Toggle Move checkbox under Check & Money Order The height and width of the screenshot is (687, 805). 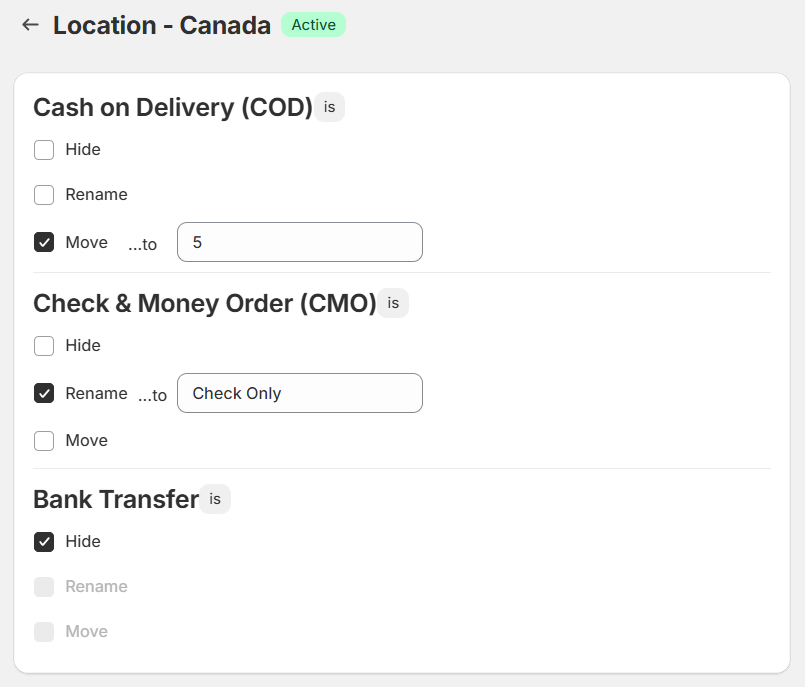coord(44,441)
